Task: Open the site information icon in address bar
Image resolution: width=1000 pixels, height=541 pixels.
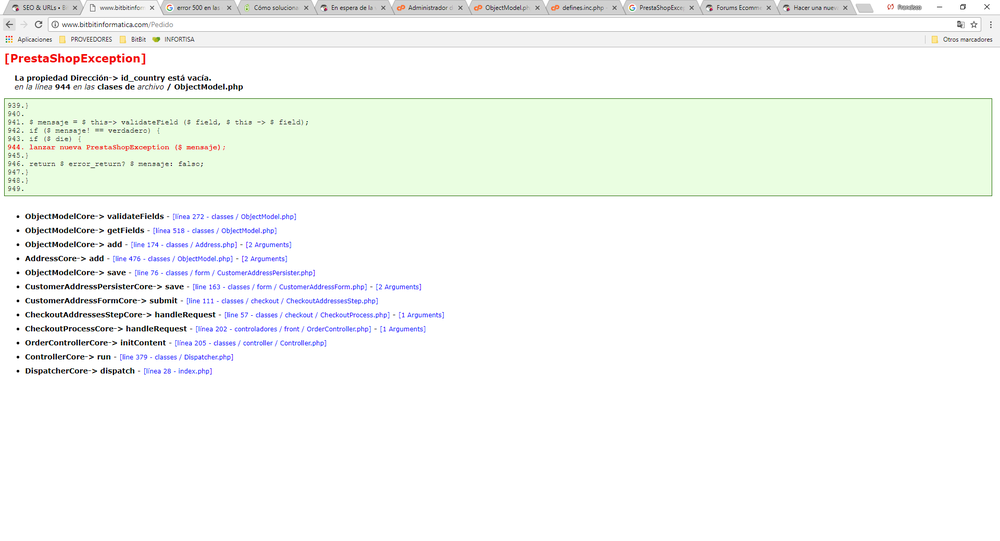Action: click(55, 24)
